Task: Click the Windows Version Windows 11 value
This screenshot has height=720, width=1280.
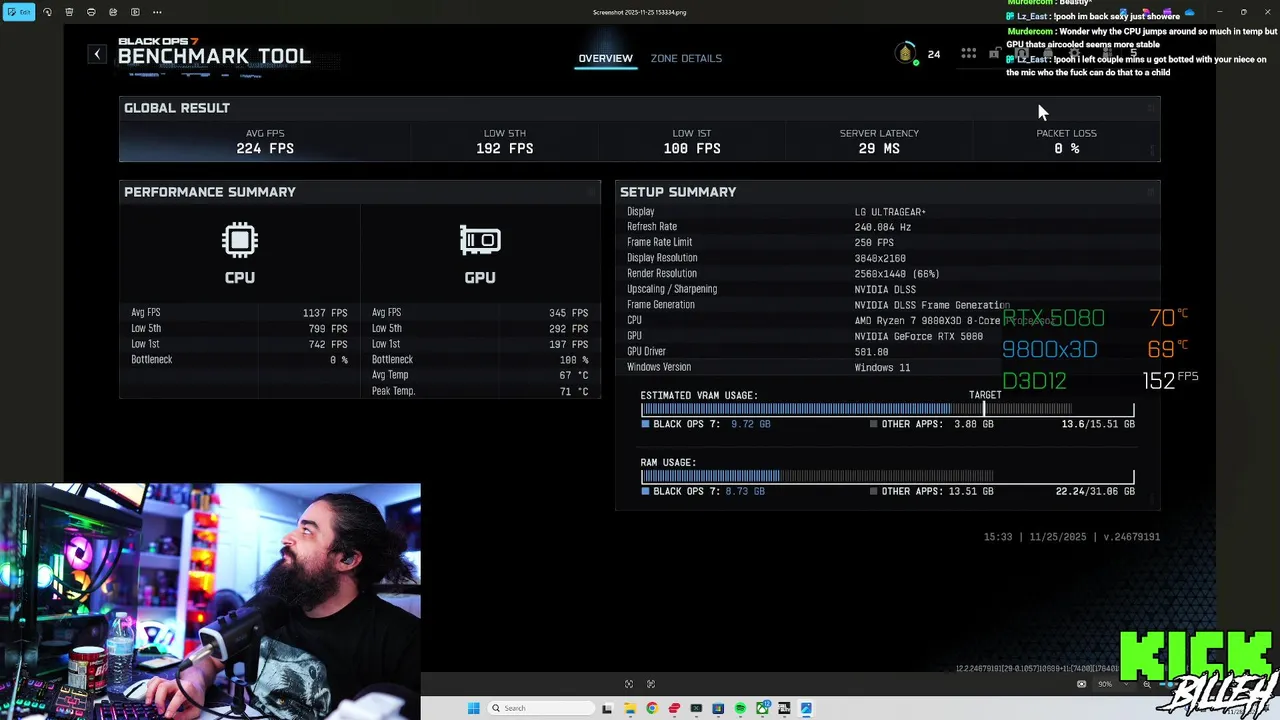Action: [882, 368]
